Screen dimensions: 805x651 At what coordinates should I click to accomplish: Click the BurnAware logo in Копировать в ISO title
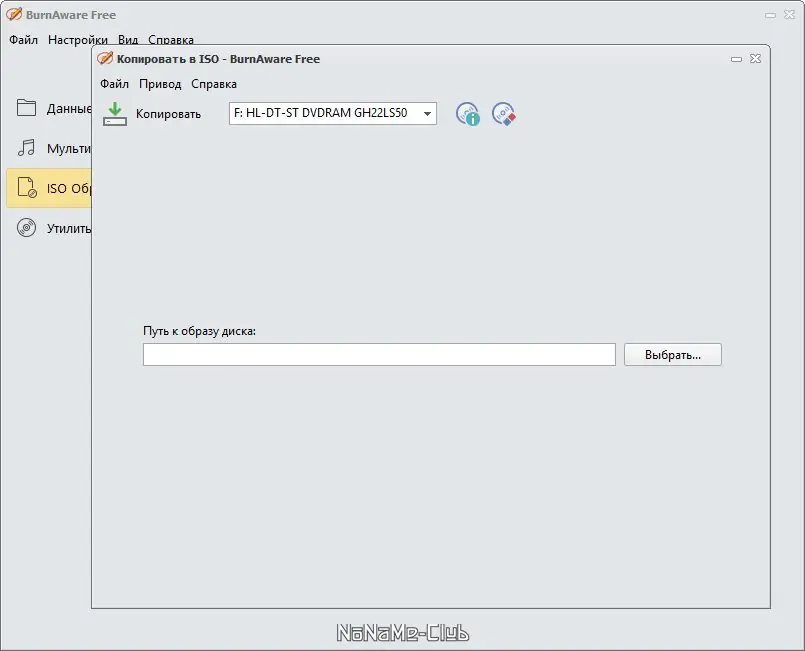point(105,59)
